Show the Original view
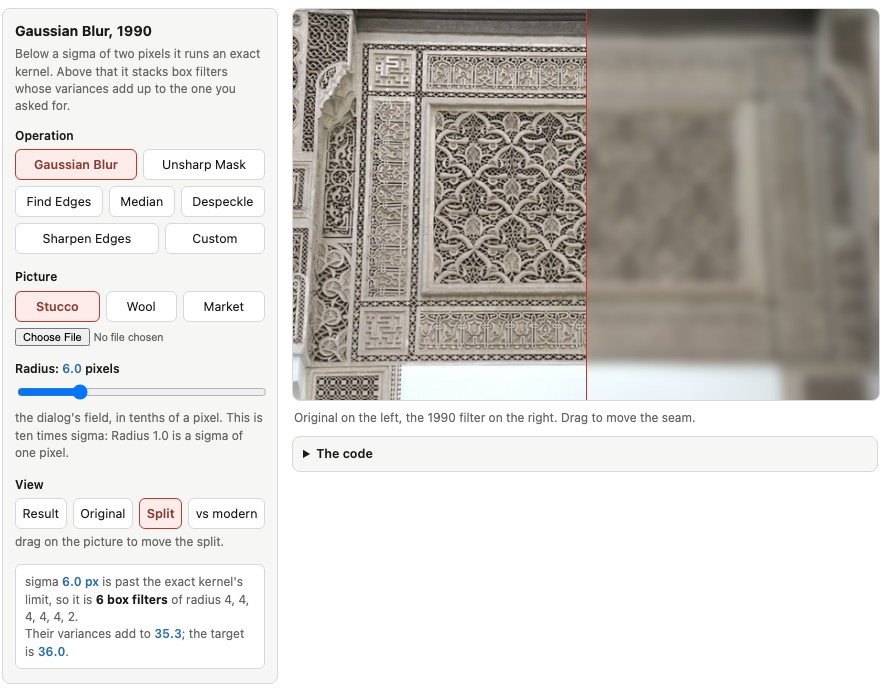Viewport: 886px width, 696px height. (x=103, y=514)
